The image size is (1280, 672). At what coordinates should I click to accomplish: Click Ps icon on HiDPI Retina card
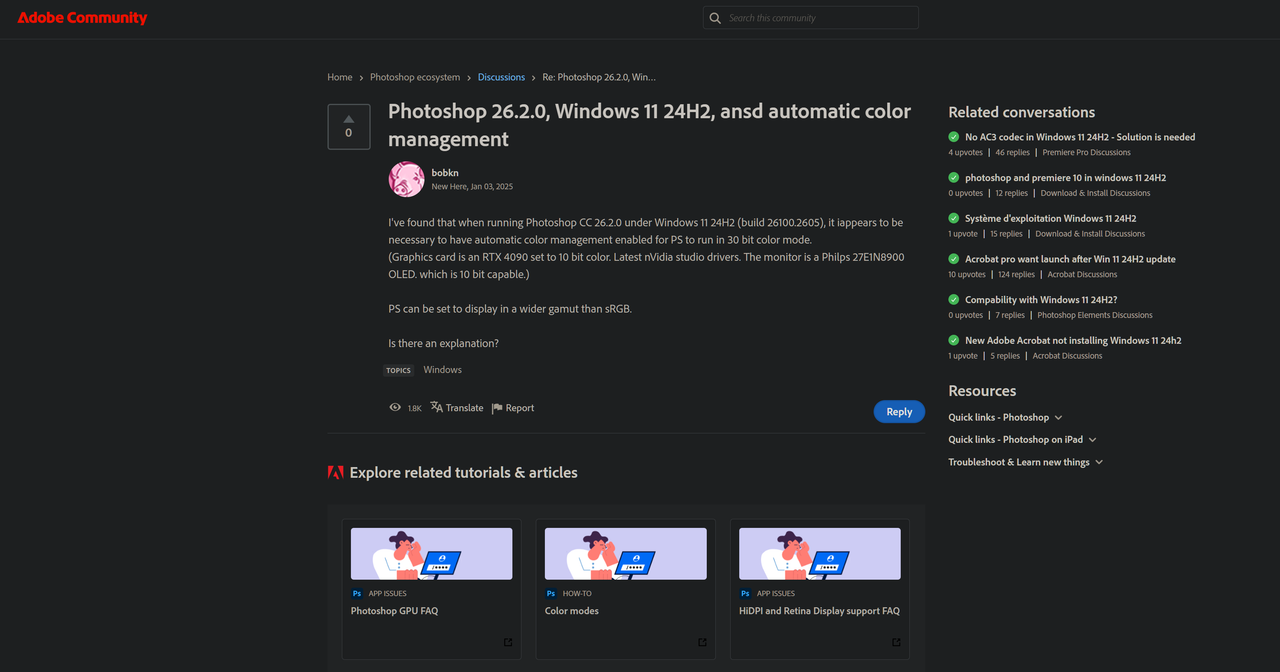coord(745,593)
